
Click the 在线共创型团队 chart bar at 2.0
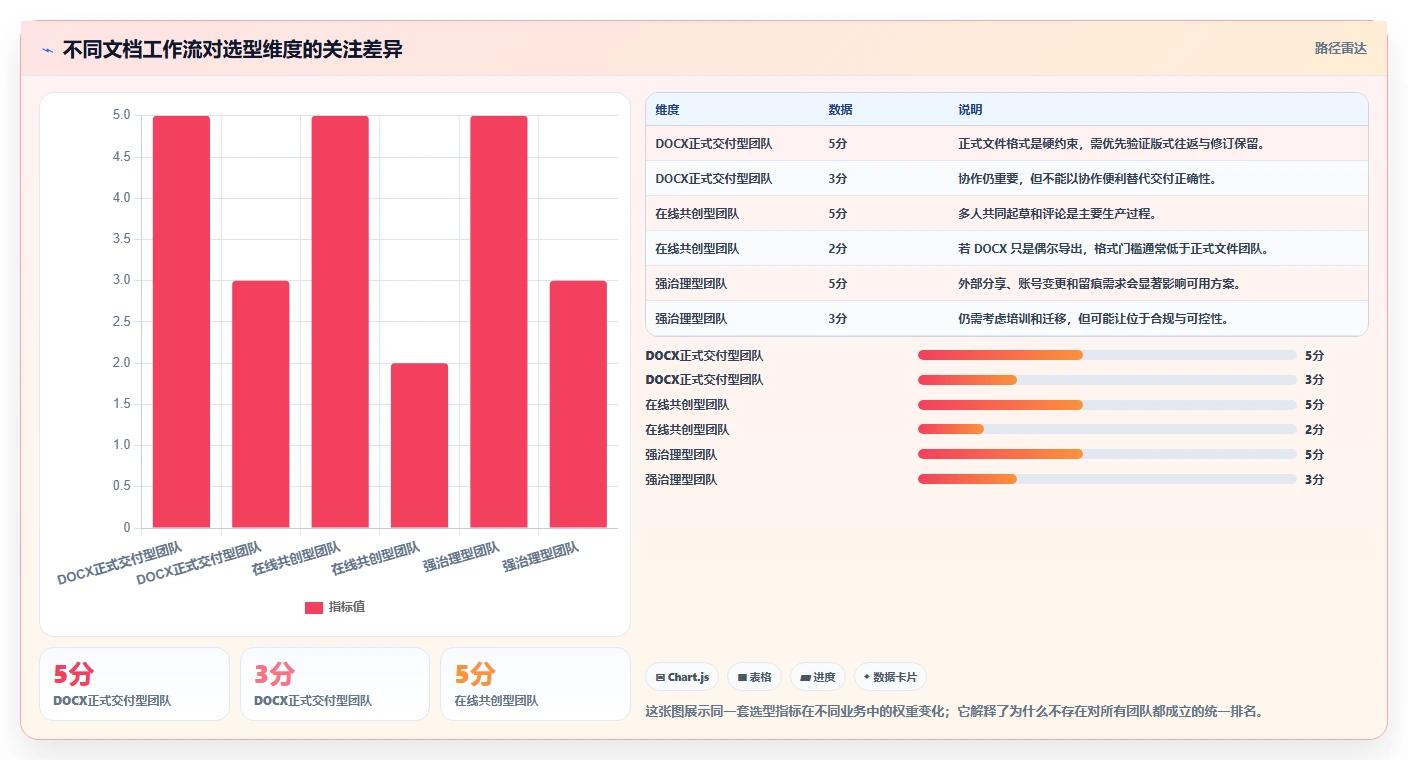pos(420,445)
